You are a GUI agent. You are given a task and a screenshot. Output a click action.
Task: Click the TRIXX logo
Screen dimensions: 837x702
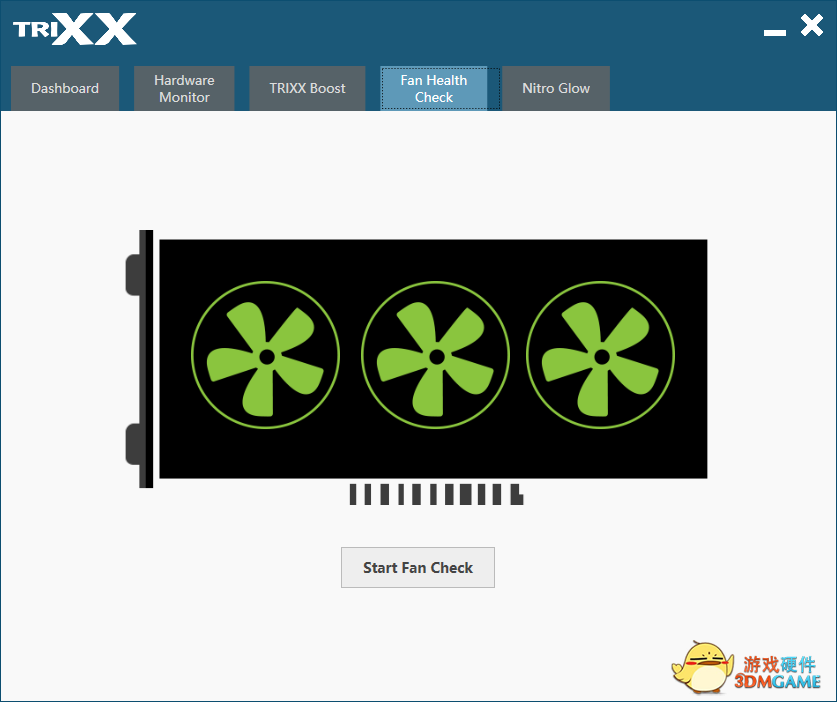75,29
